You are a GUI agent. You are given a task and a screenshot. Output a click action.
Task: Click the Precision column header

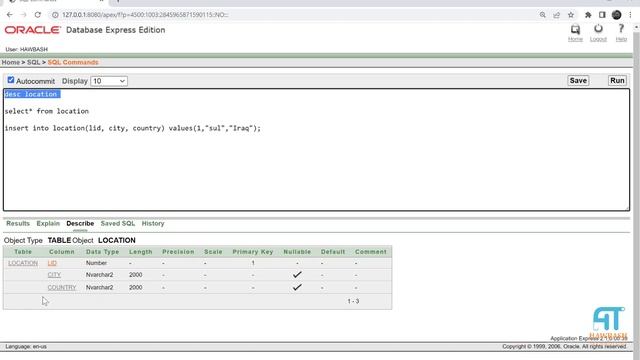pos(178,252)
